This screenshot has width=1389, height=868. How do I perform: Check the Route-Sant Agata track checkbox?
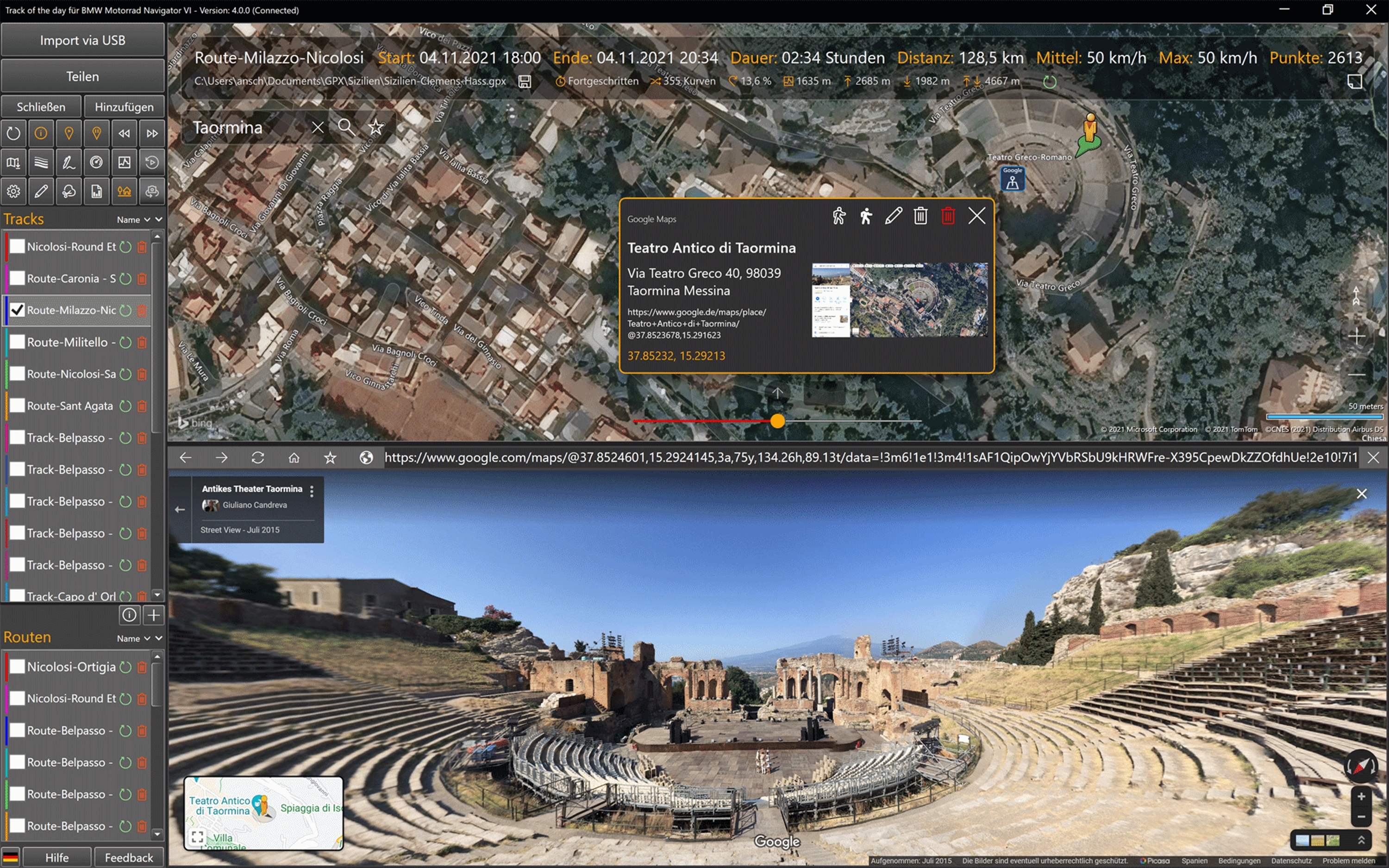[18, 406]
